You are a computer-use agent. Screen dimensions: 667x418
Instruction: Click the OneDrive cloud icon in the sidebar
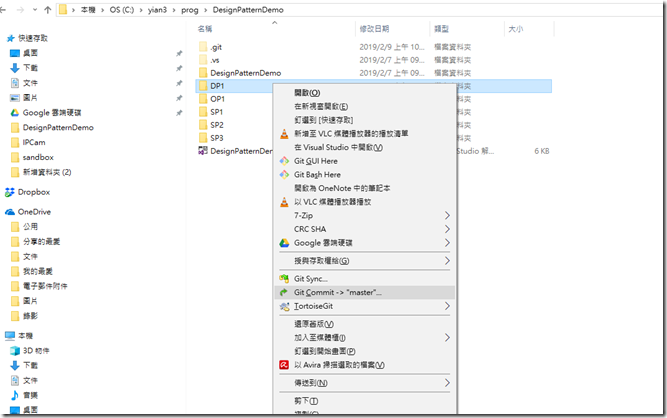pos(10,212)
